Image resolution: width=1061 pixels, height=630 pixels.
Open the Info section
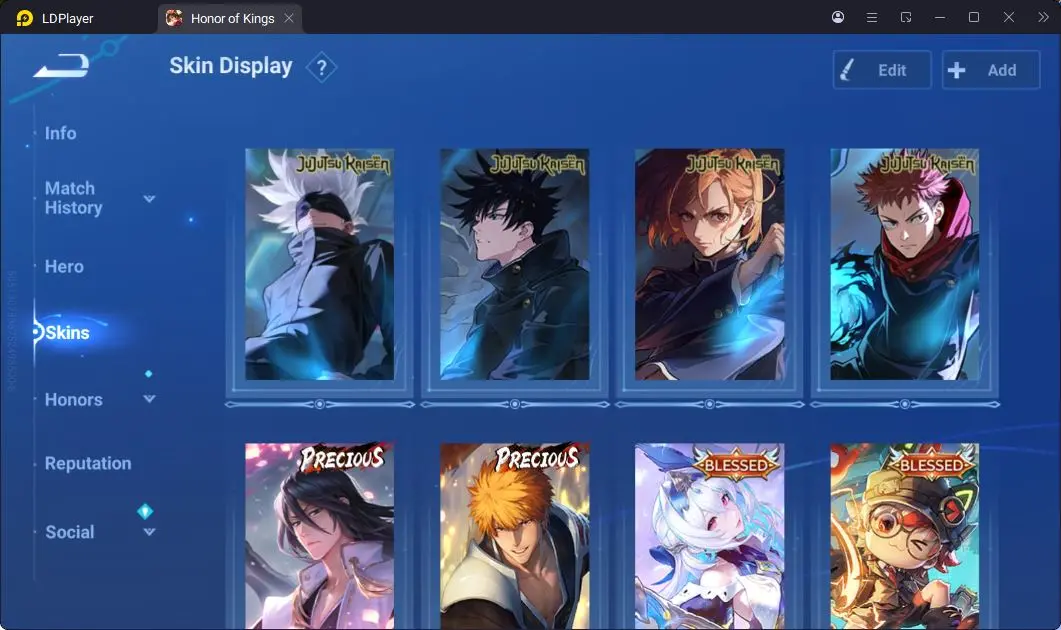point(60,133)
